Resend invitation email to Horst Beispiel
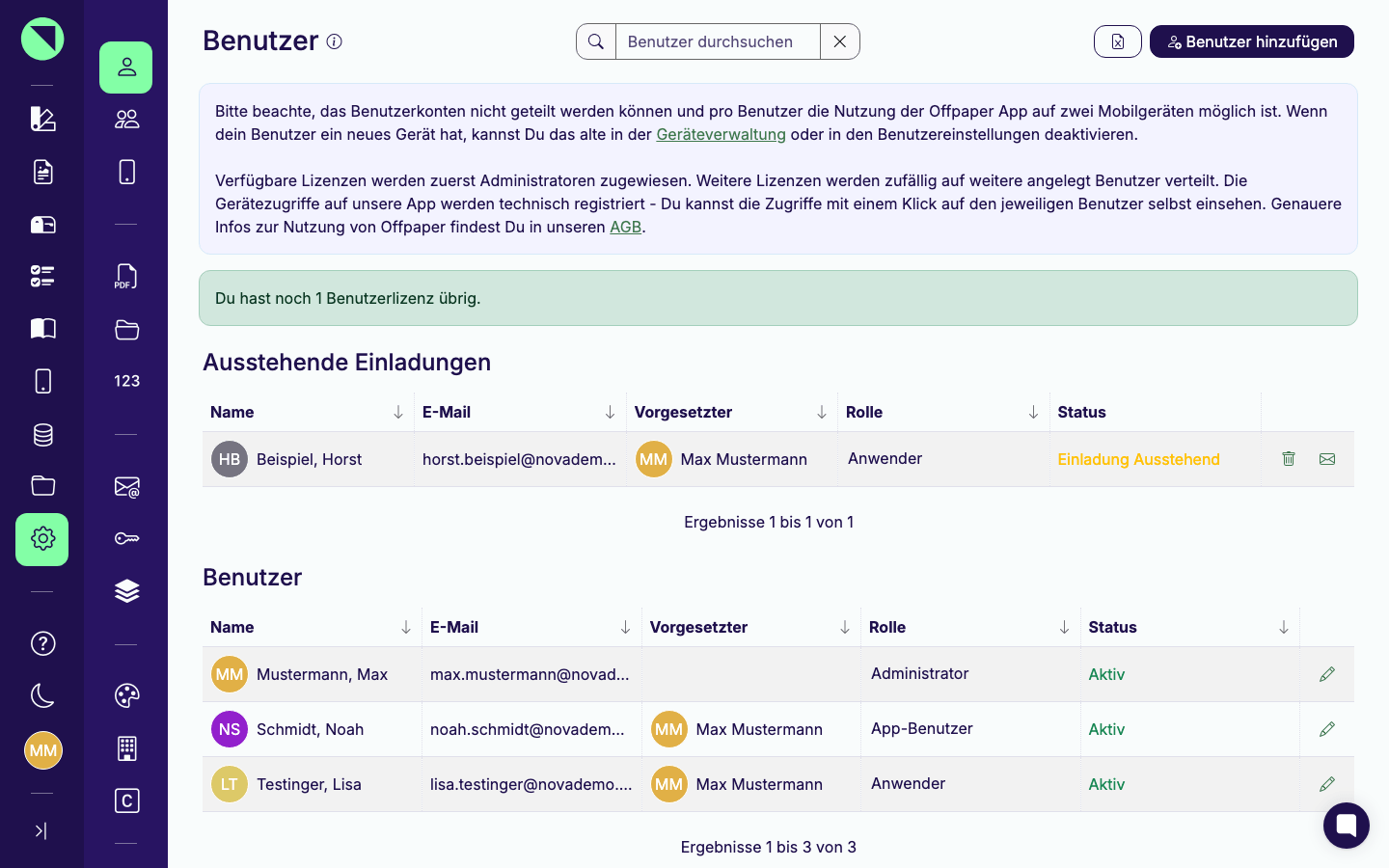 coord(1327,459)
